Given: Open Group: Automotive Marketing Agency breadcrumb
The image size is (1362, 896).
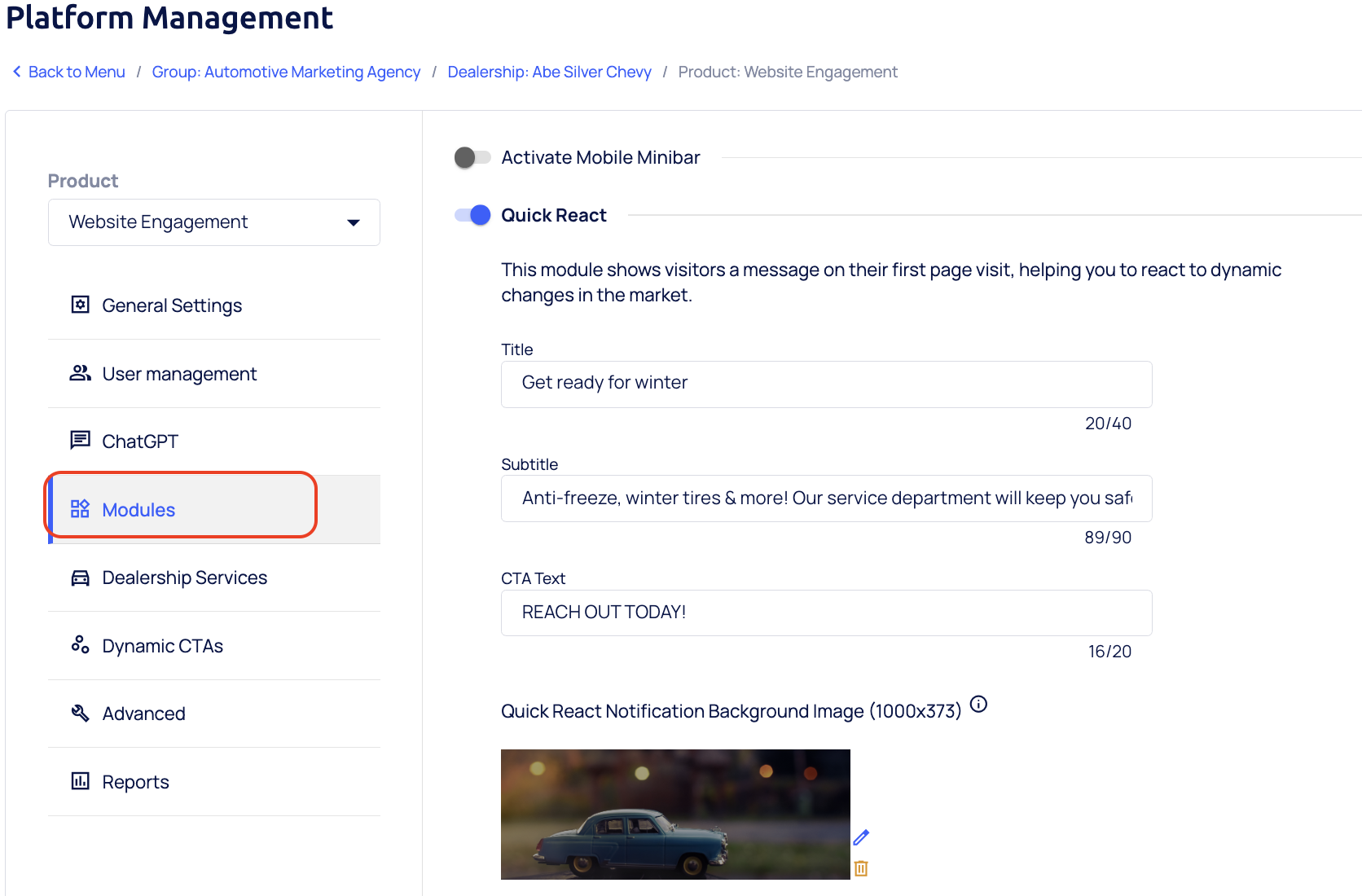Looking at the screenshot, I should [x=286, y=72].
